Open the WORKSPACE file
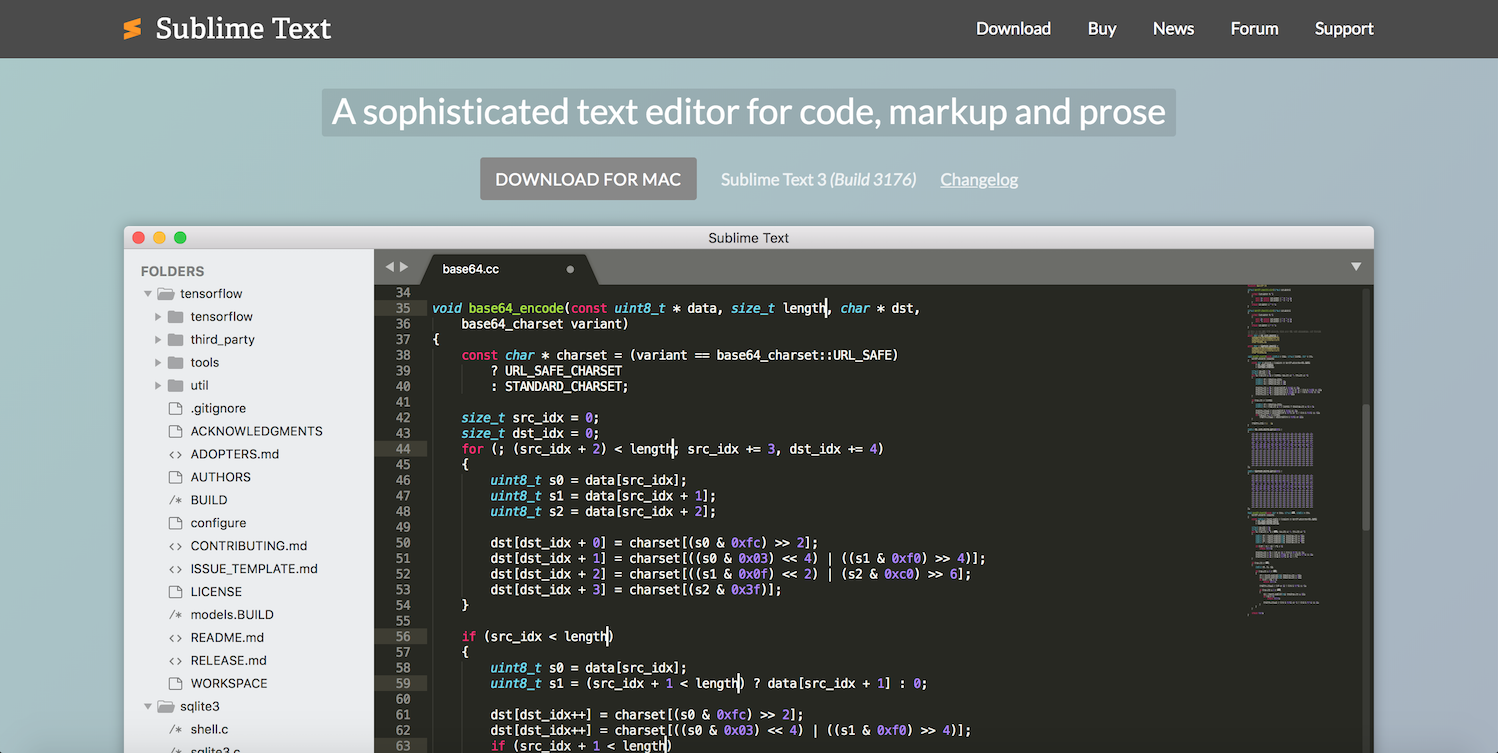 [x=229, y=684]
